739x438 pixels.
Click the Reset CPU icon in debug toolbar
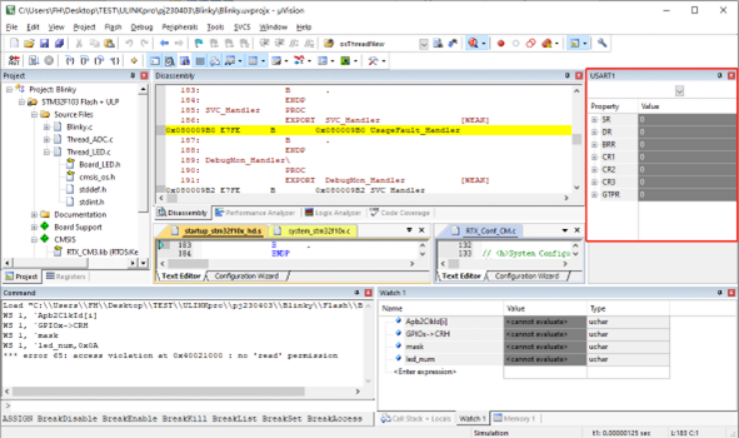point(12,61)
